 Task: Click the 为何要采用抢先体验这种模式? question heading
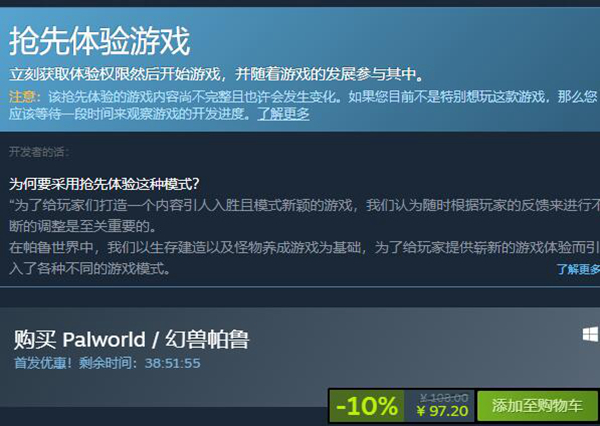click(104, 184)
